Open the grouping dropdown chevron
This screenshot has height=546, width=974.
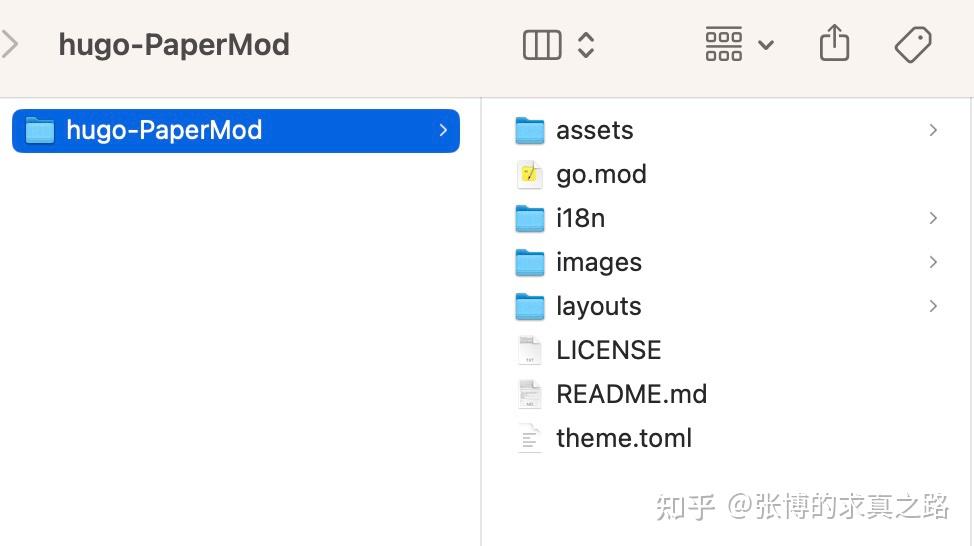tap(766, 45)
